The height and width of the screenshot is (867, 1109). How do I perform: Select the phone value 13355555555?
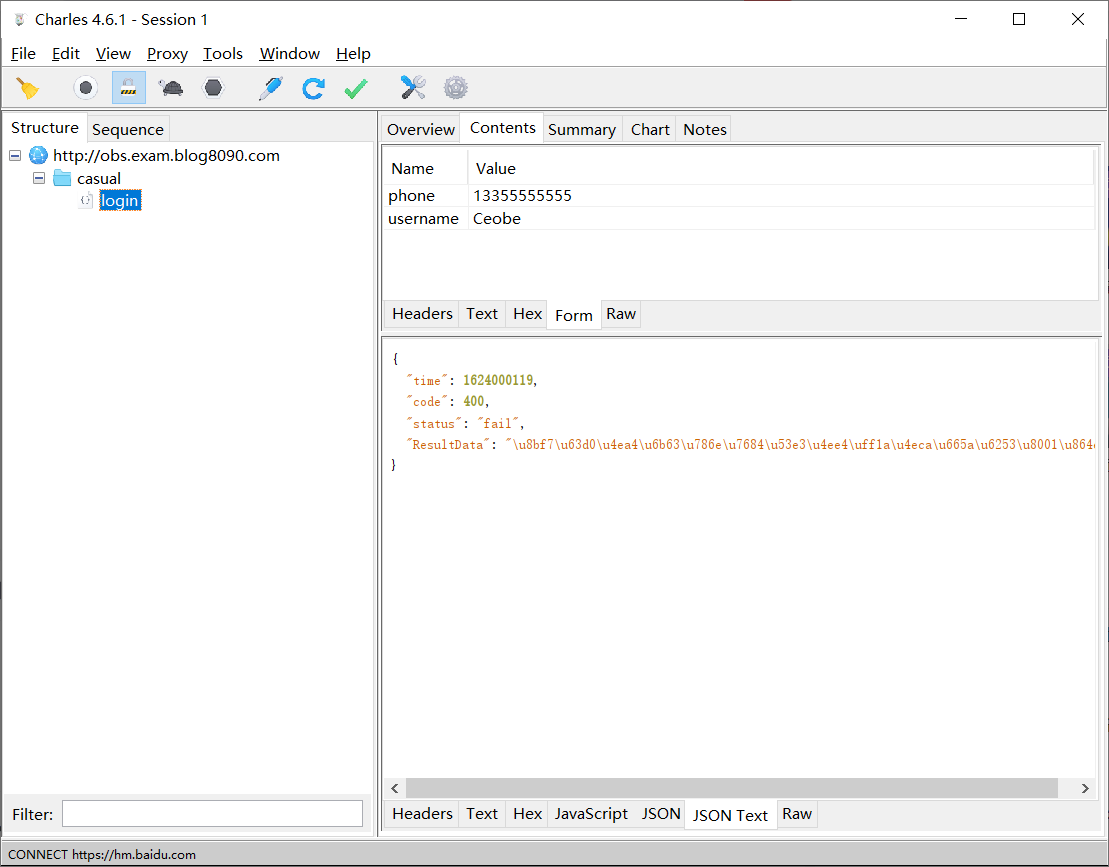[x=522, y=196]
